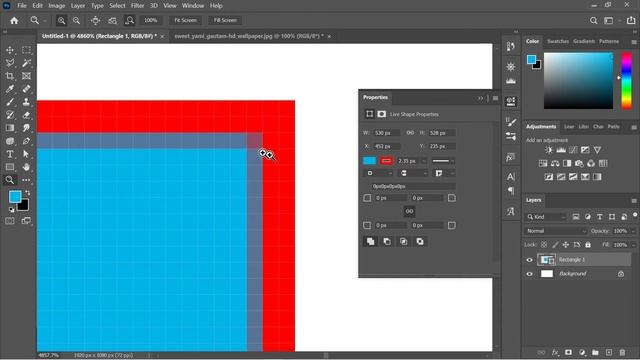Open the stroke width dropdown
This screenshot has width=640, height=360.
click(x=424, y=161)
